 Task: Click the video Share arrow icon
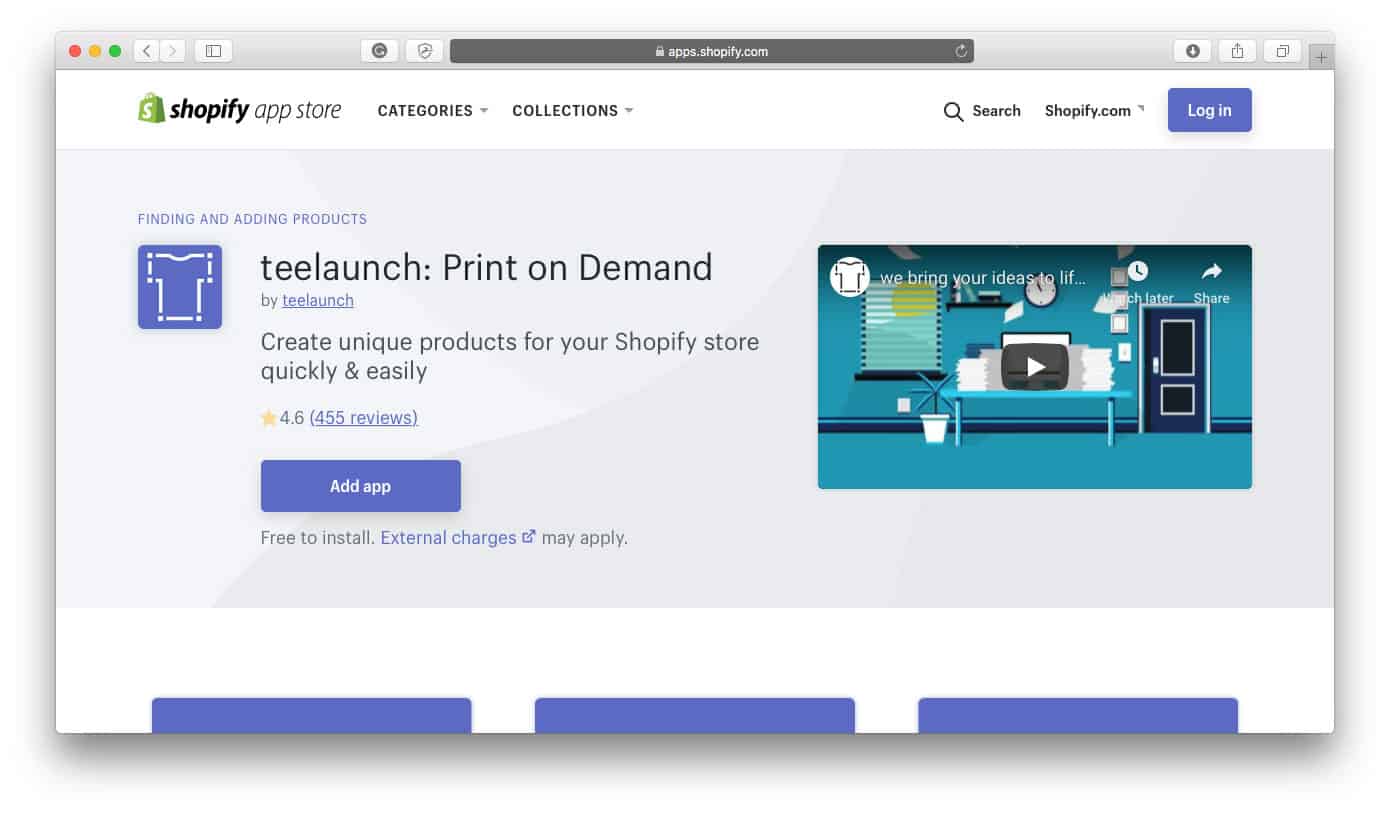(x=1211, y=271)
